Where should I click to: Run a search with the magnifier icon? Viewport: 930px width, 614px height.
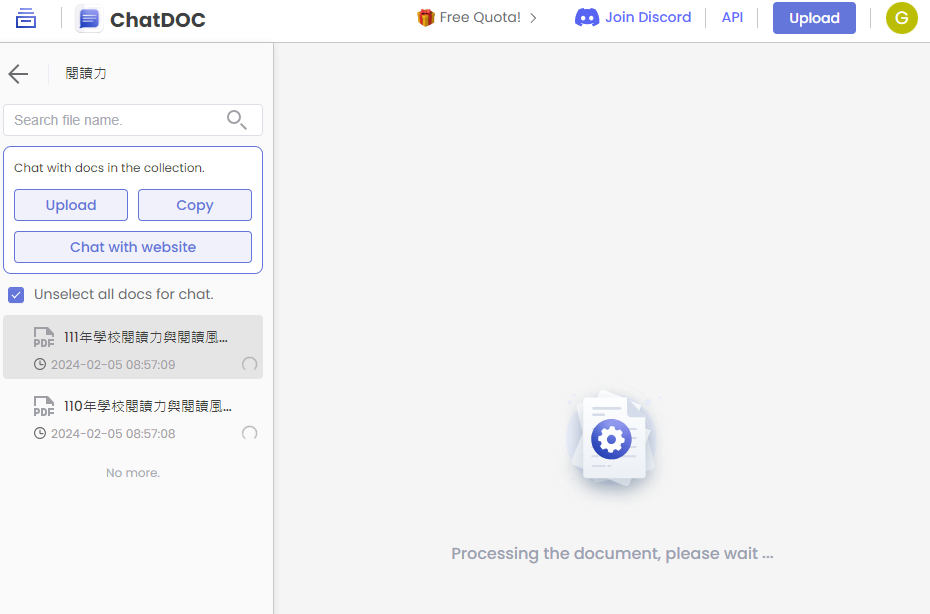pos(237,119)
